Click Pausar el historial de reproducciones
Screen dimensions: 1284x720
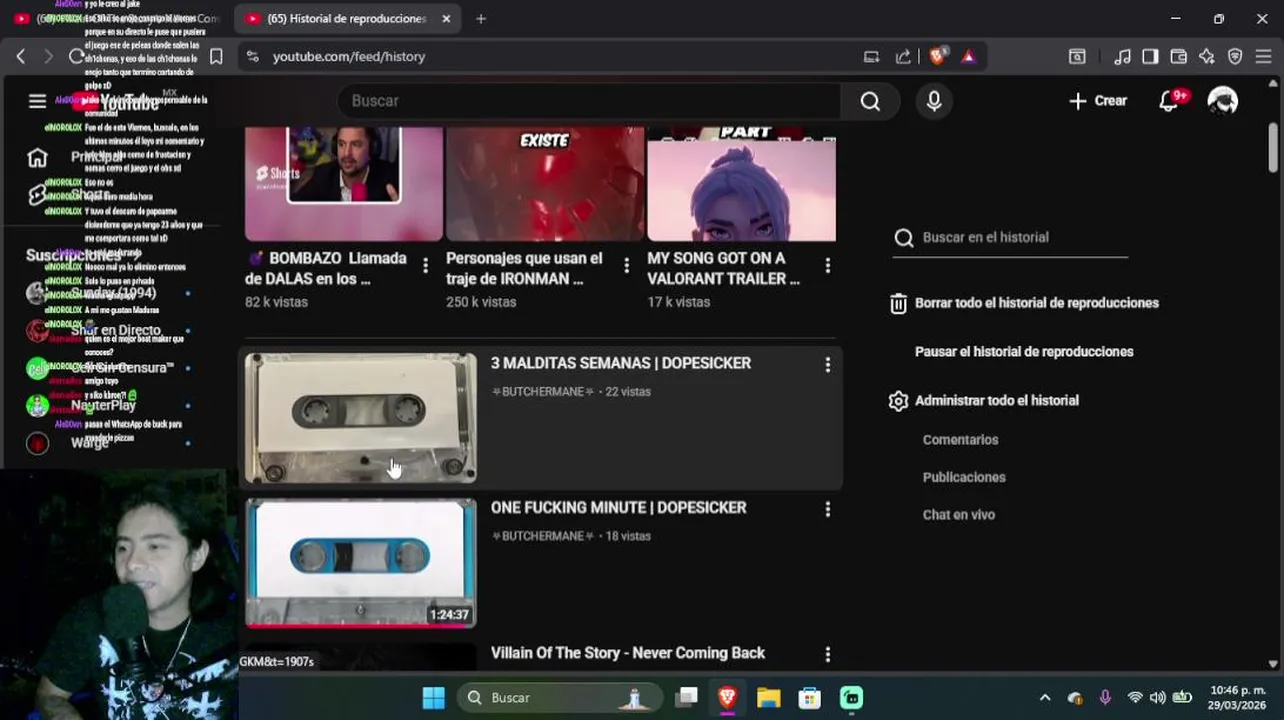tap(1024, 352)
